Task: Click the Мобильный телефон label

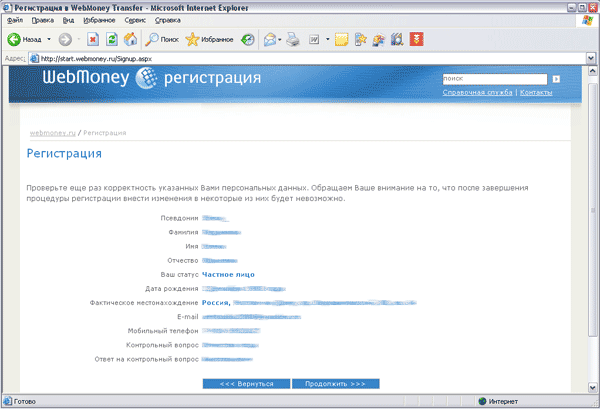Action: coord(163,331)
